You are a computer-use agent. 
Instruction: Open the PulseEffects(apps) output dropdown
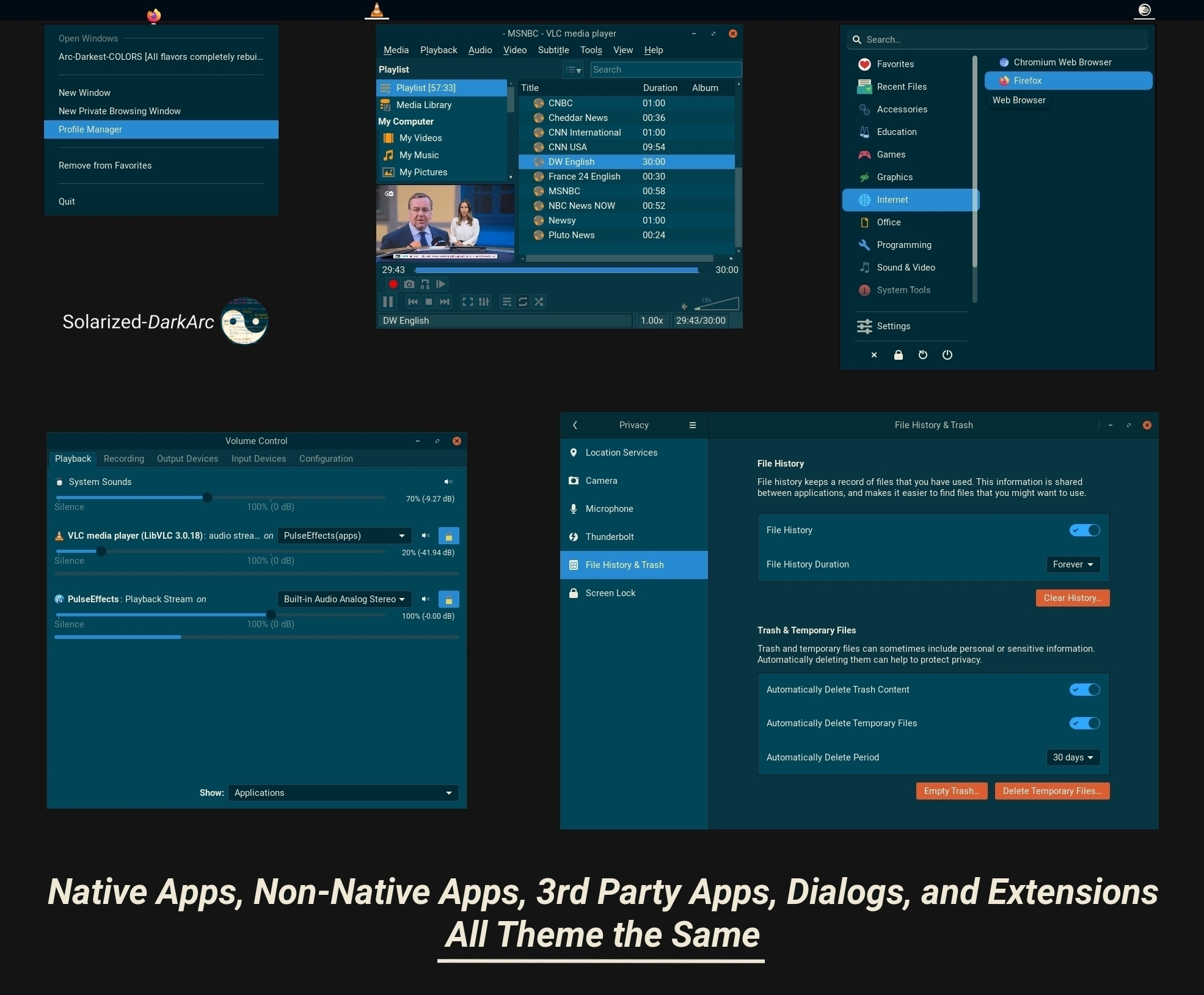pos(345,536)
